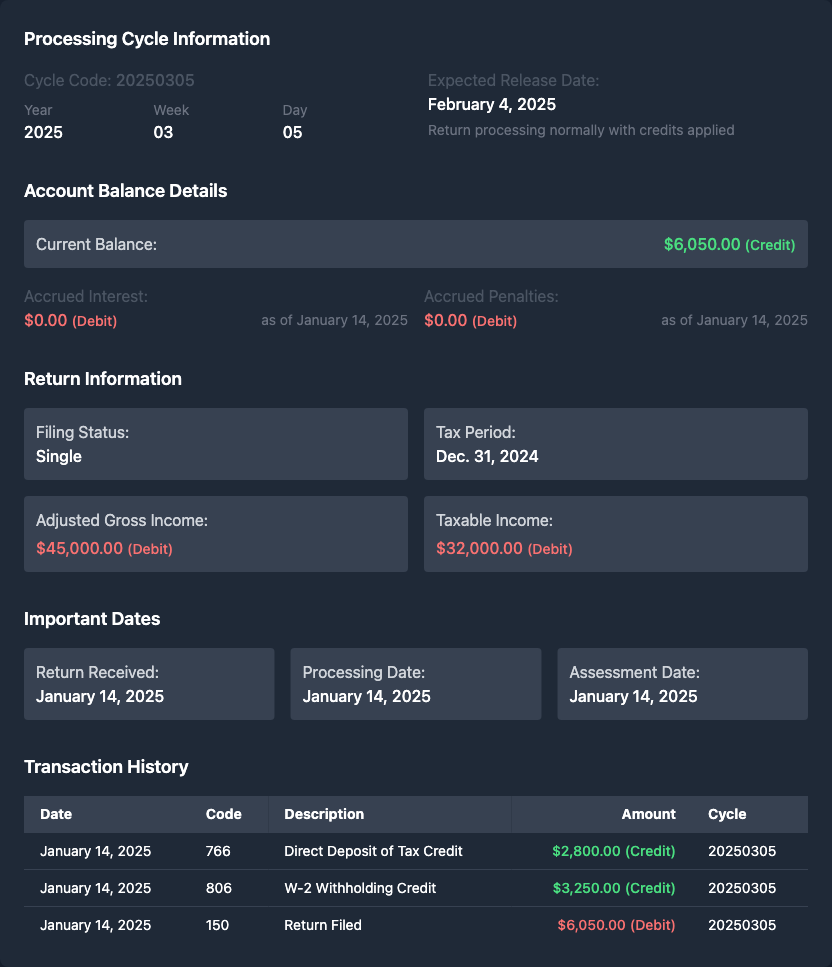Click the Processing Date card
The height and width of the screenshot is (967, 832).
[415, 684]
